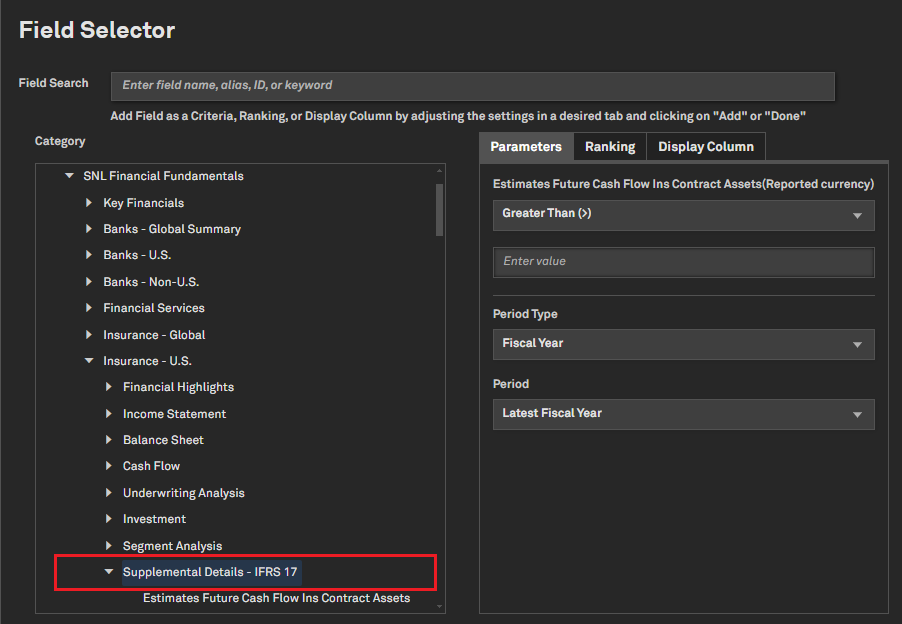
Task: Expand the Income Statement subcategory
Action: click(109, 414)
